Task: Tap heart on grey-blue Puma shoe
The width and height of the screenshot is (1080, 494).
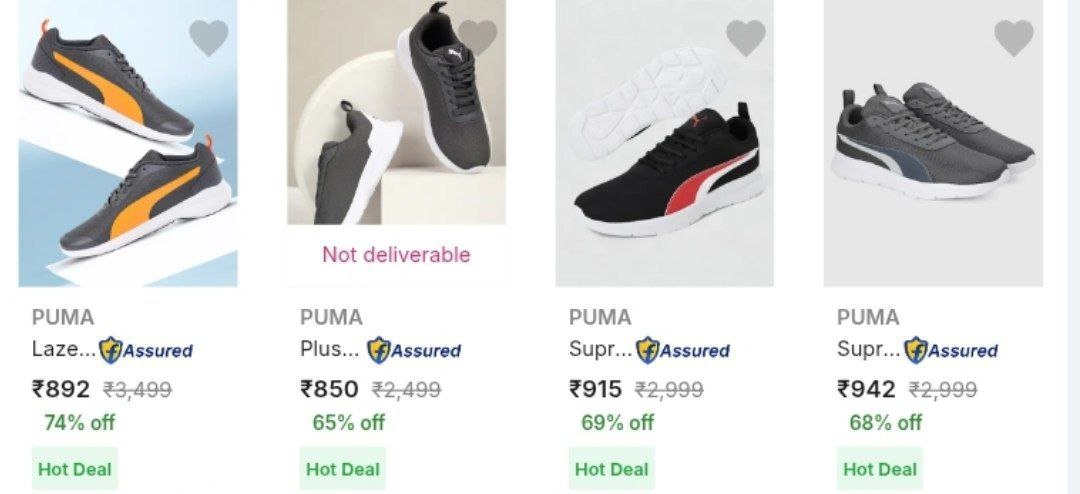Action: coord(1013,38)
